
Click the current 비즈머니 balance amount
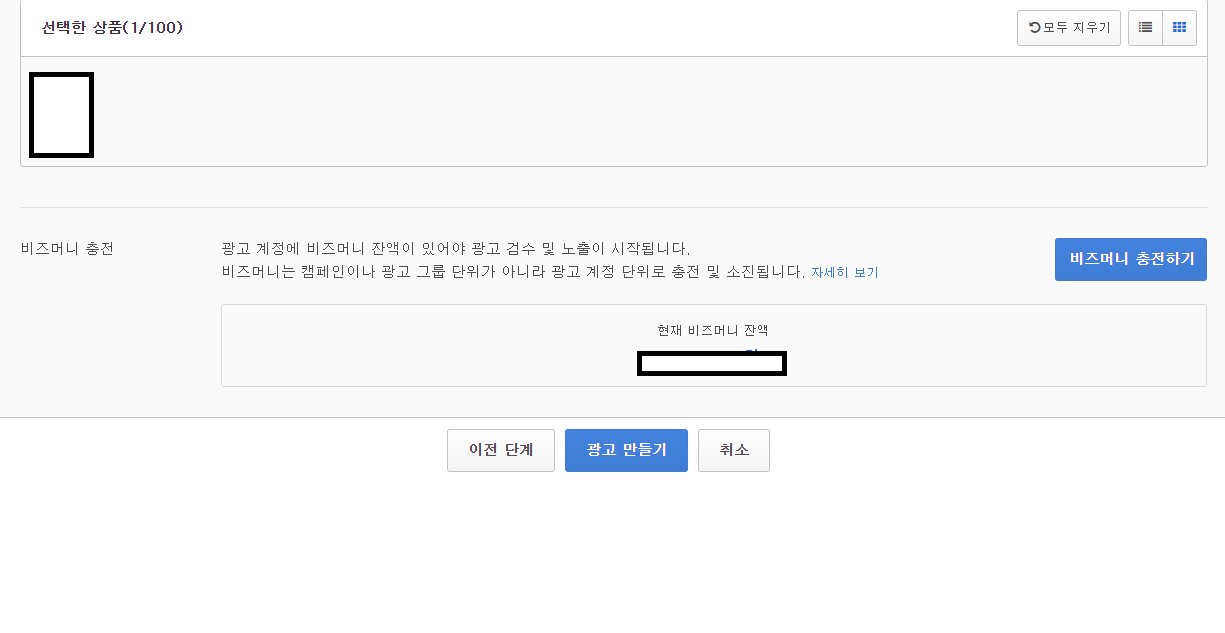coord(712,363)
